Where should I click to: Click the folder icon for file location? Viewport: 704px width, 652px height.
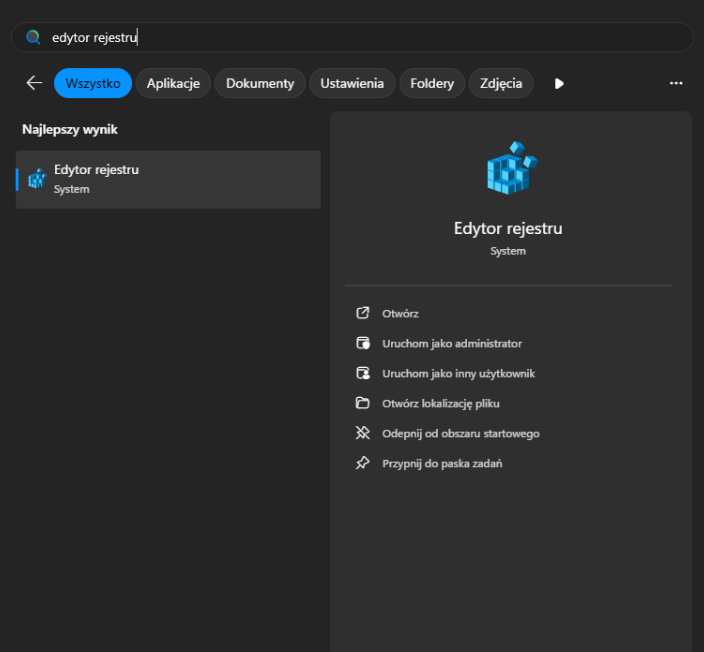(x=363, y=403)
